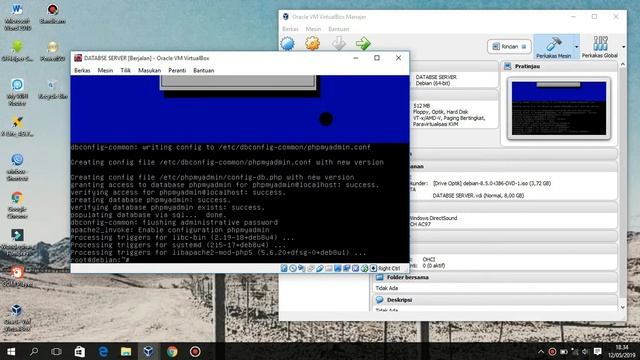Select Oracle VM VirtualBox desktop icon
This screenshot has width=640, height=360.
tap(17, 318)
